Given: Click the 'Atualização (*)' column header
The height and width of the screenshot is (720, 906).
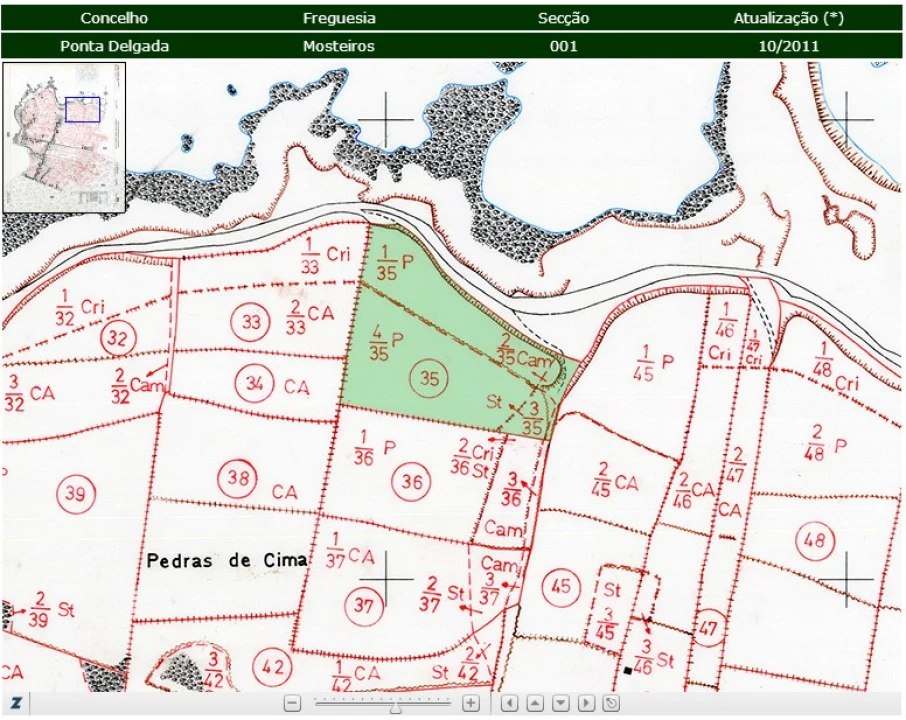Looking at the screenshot, I should click(788, 18).
